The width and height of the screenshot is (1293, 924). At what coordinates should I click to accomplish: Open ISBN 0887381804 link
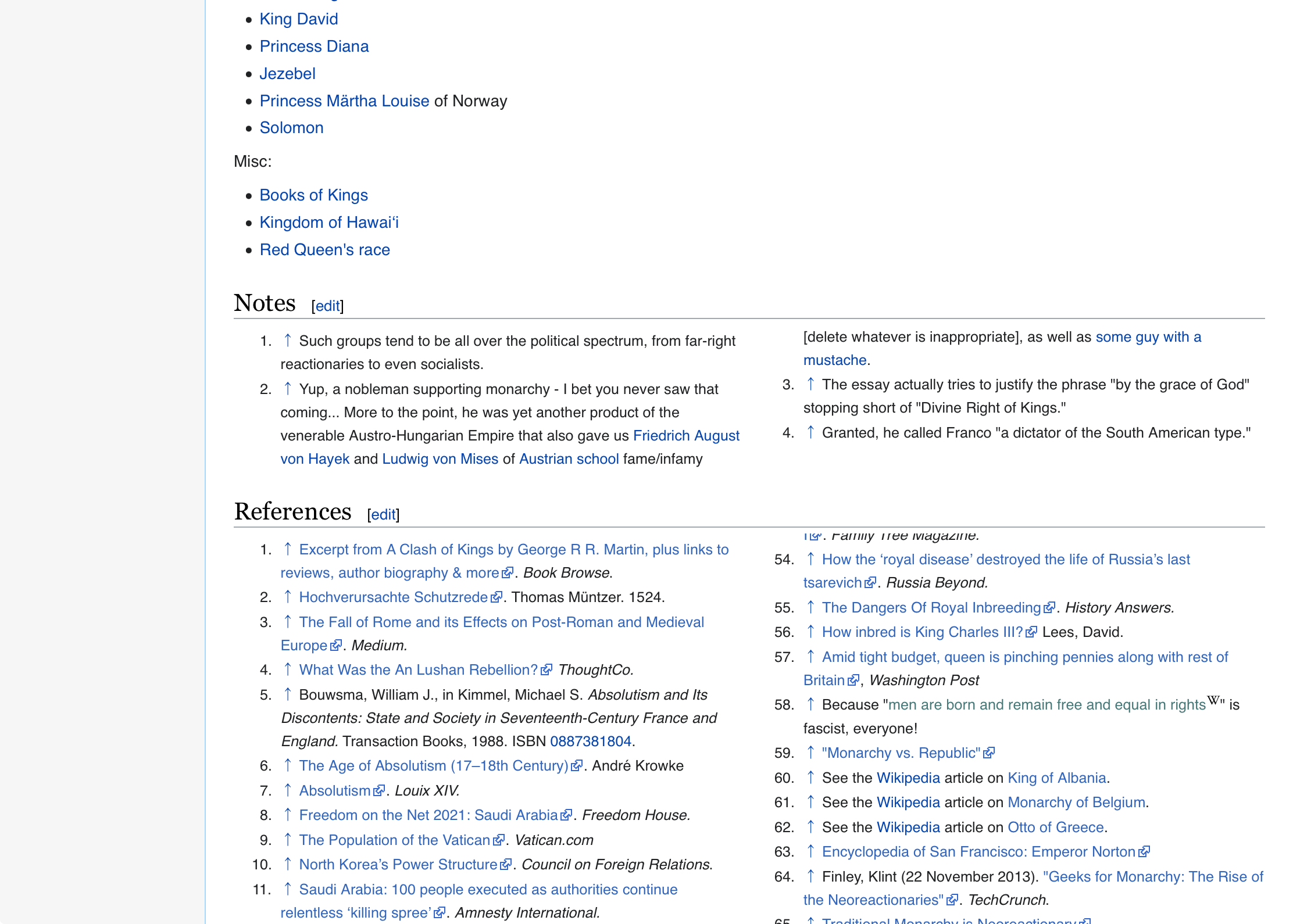pyautogui.click(x=590, y=741)
